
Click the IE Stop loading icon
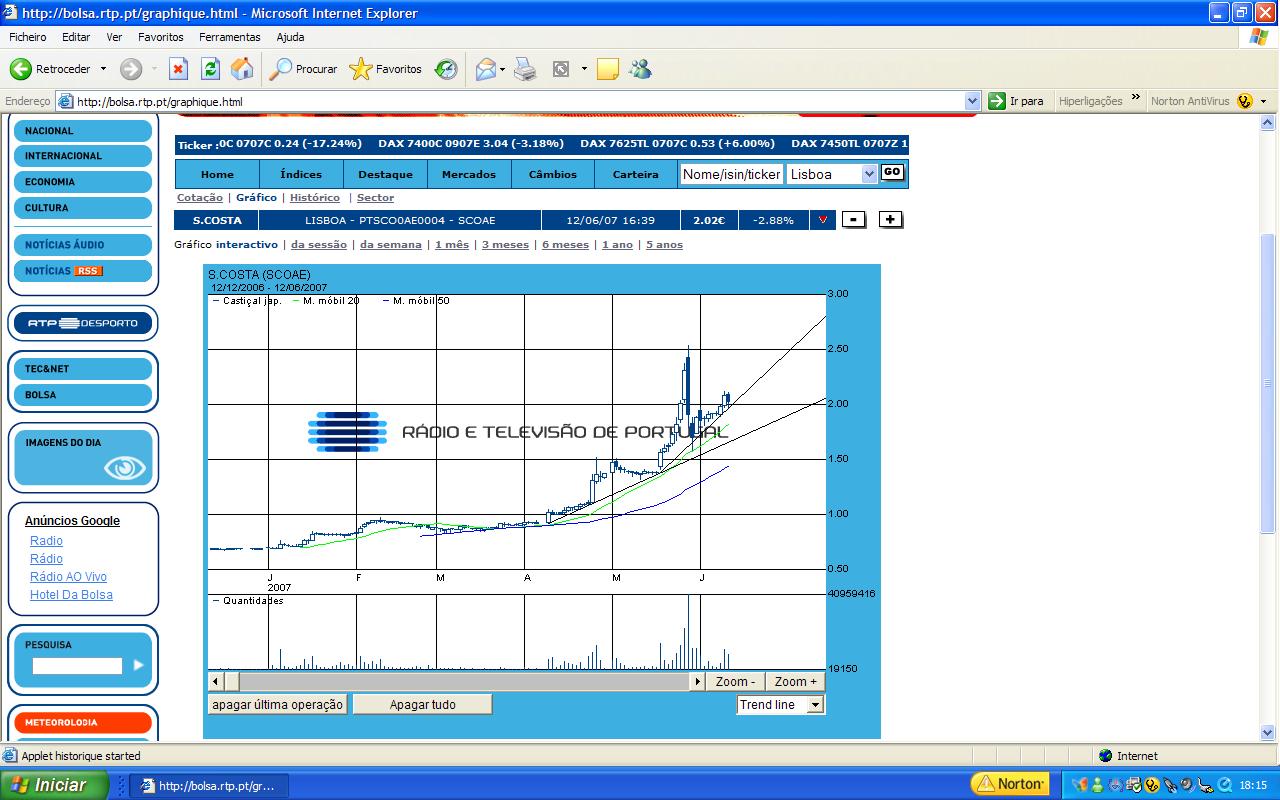(178, 69)
